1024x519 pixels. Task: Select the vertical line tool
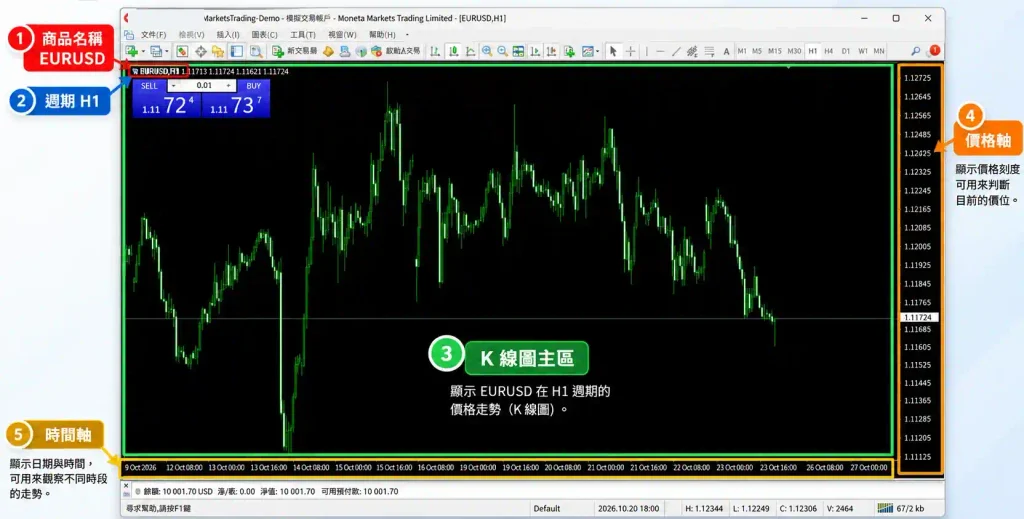(647, 51)
